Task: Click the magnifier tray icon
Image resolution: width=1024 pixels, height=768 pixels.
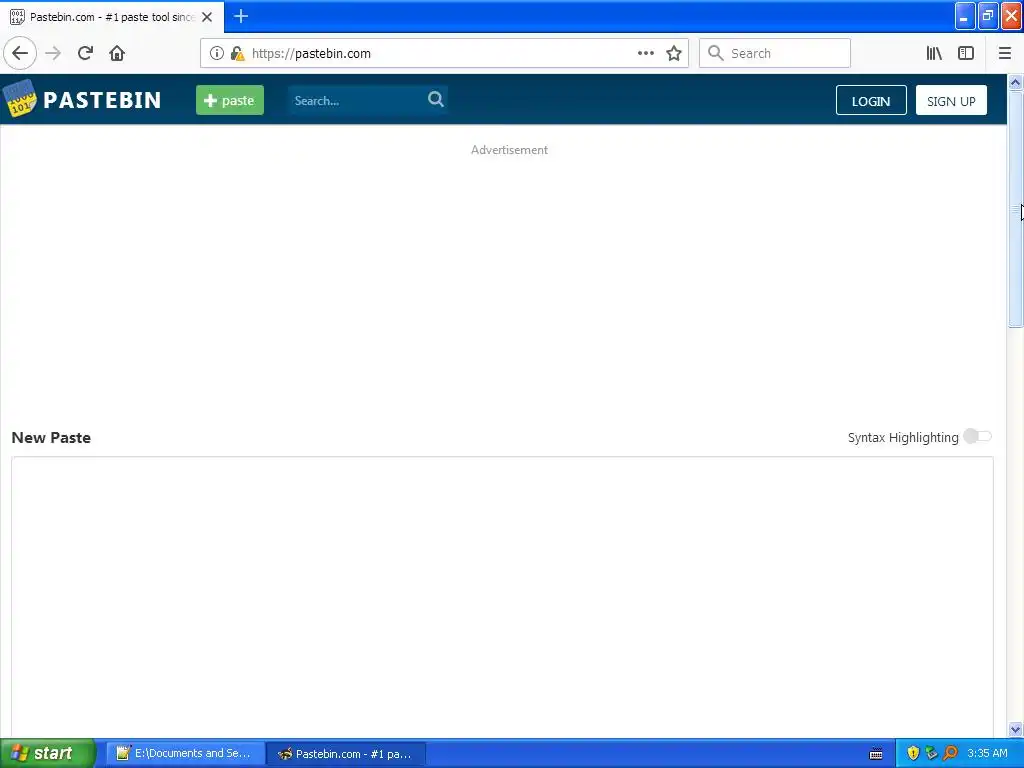Action: [x=950, y=753]
